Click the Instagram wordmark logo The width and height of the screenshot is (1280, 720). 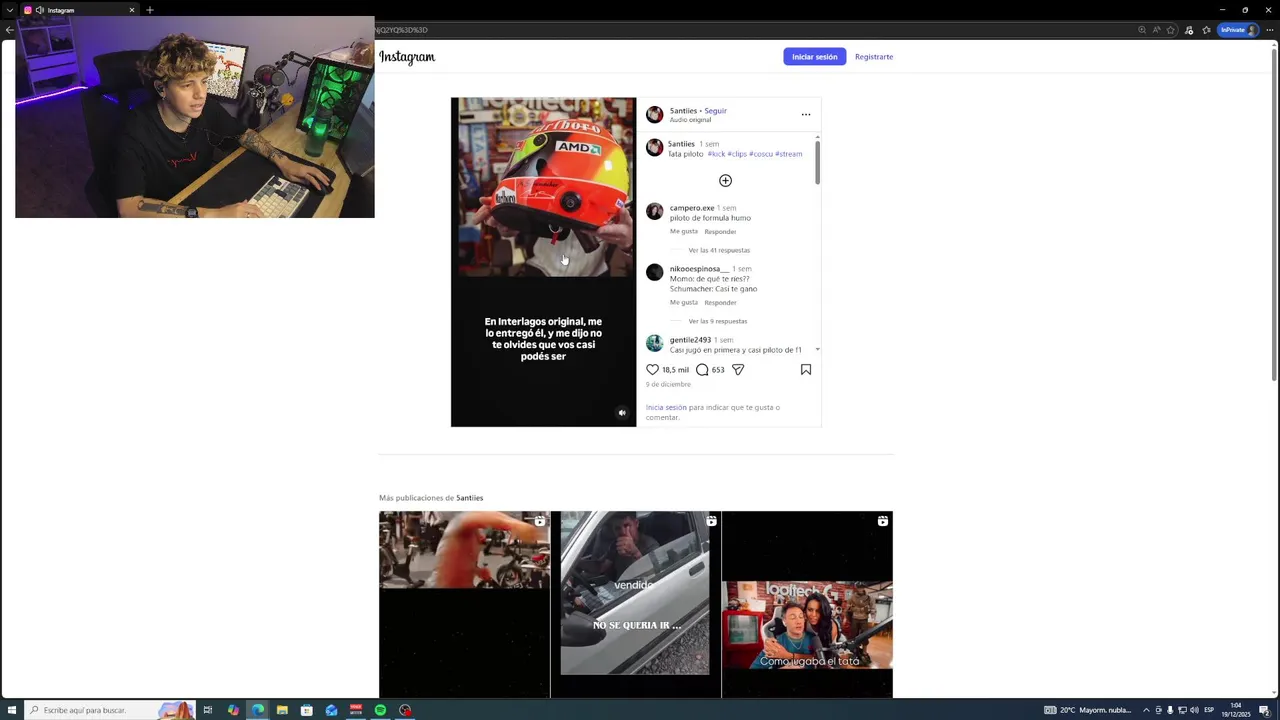click(x=407, y=57)
